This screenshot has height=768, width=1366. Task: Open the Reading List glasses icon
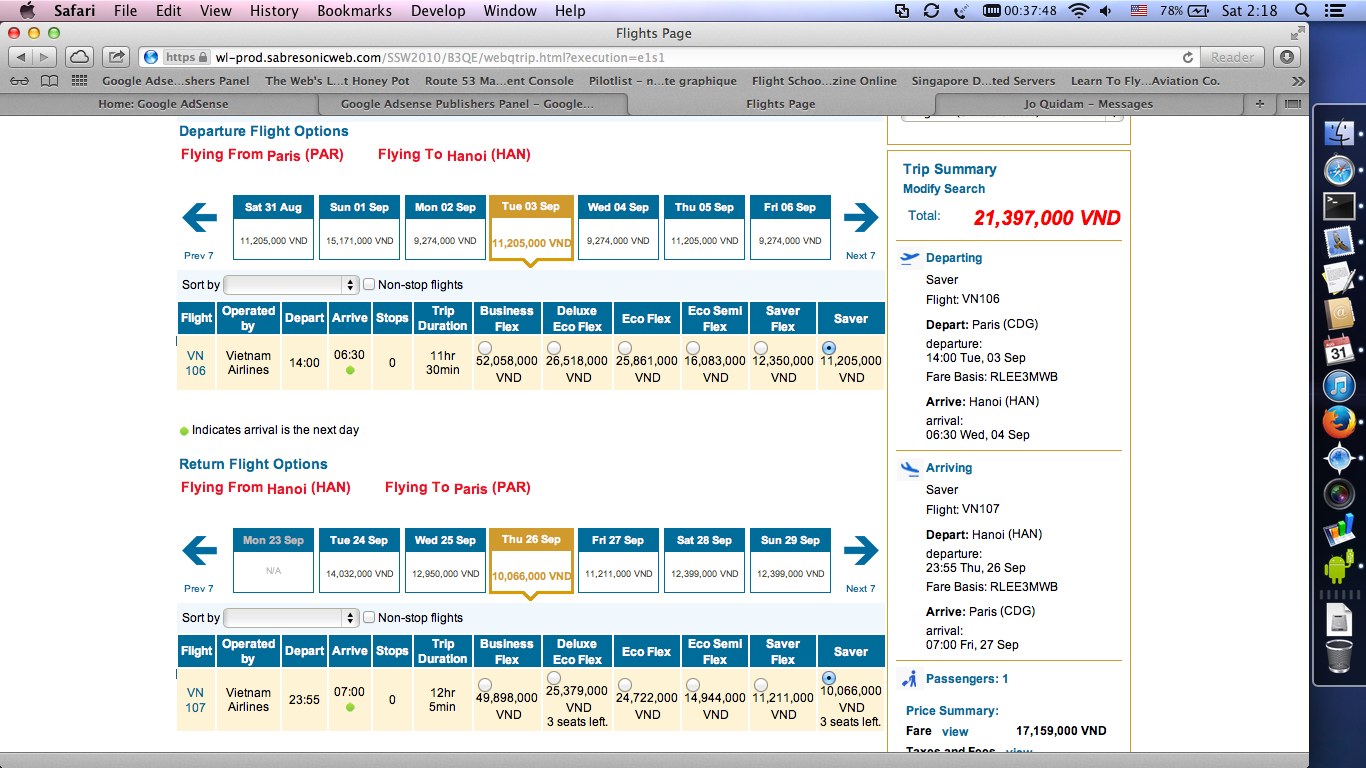19,81
